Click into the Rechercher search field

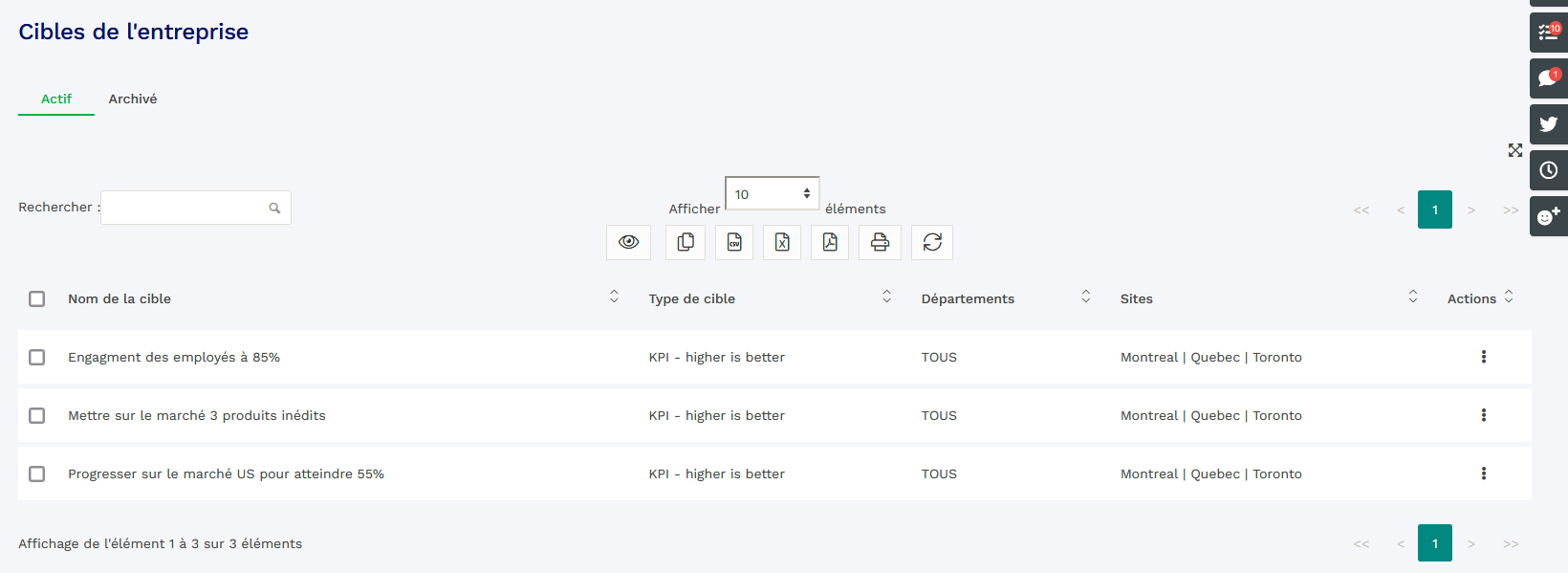point(186,208)
